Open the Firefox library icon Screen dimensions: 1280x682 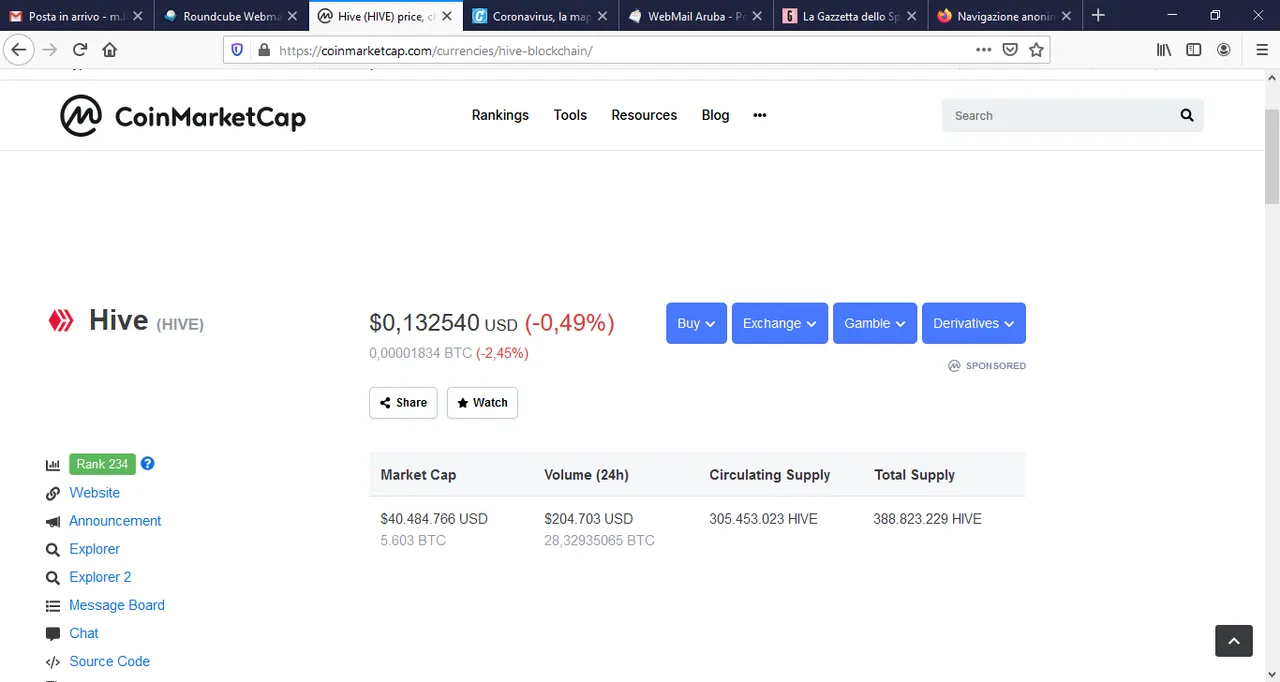(x=1164, y=50)
